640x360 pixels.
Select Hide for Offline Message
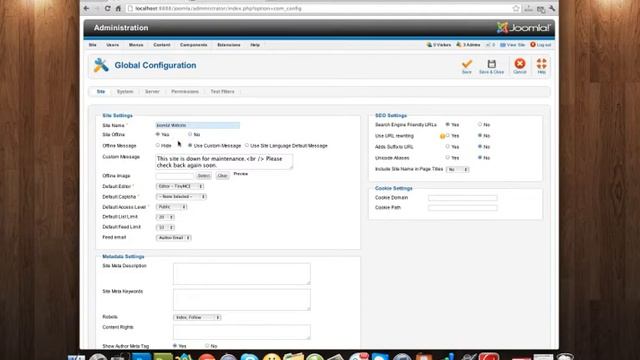[158, 145]
